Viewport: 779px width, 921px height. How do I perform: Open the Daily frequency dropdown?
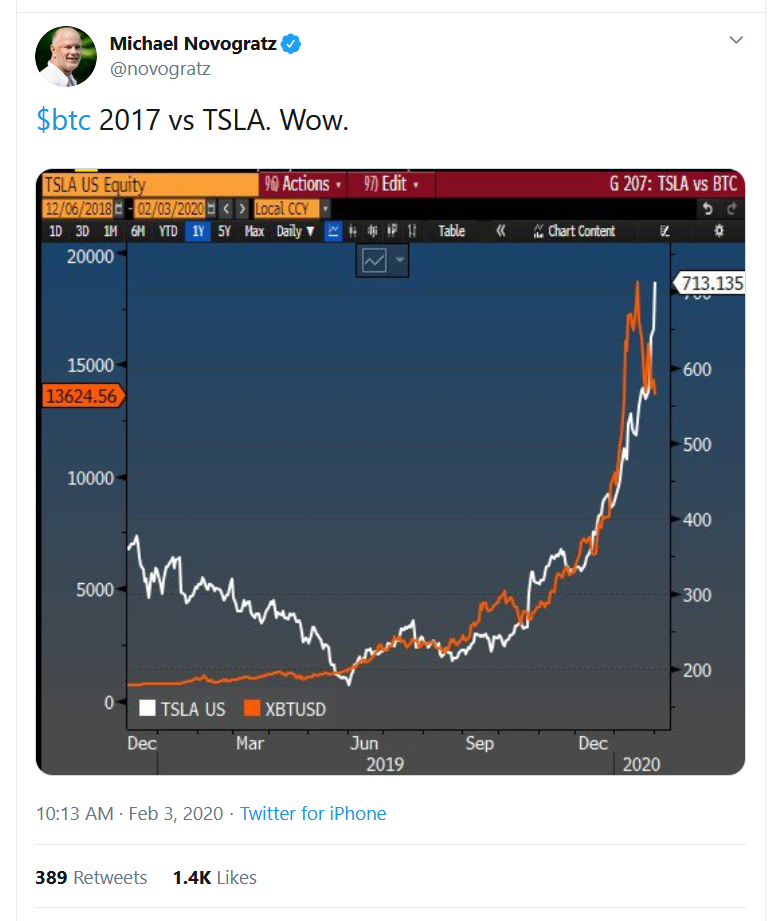tap(296, 231)
